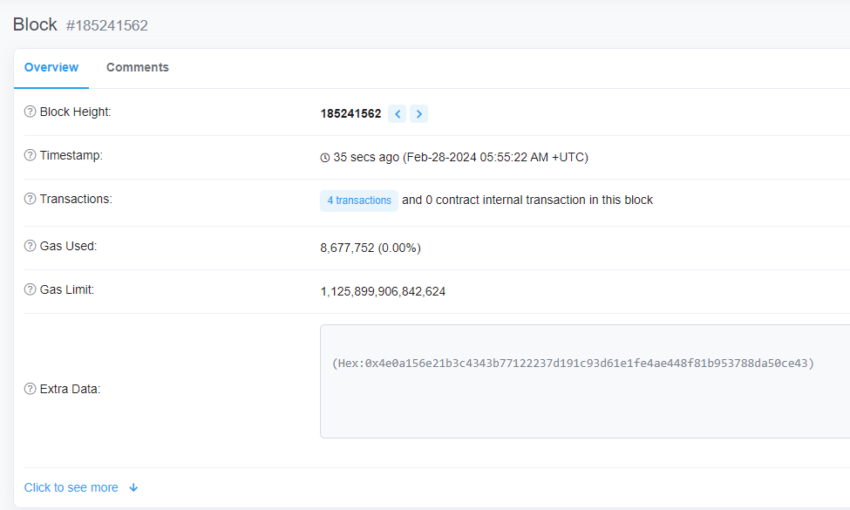
Task: Go to the next block arrow
Action: point(419,114)
